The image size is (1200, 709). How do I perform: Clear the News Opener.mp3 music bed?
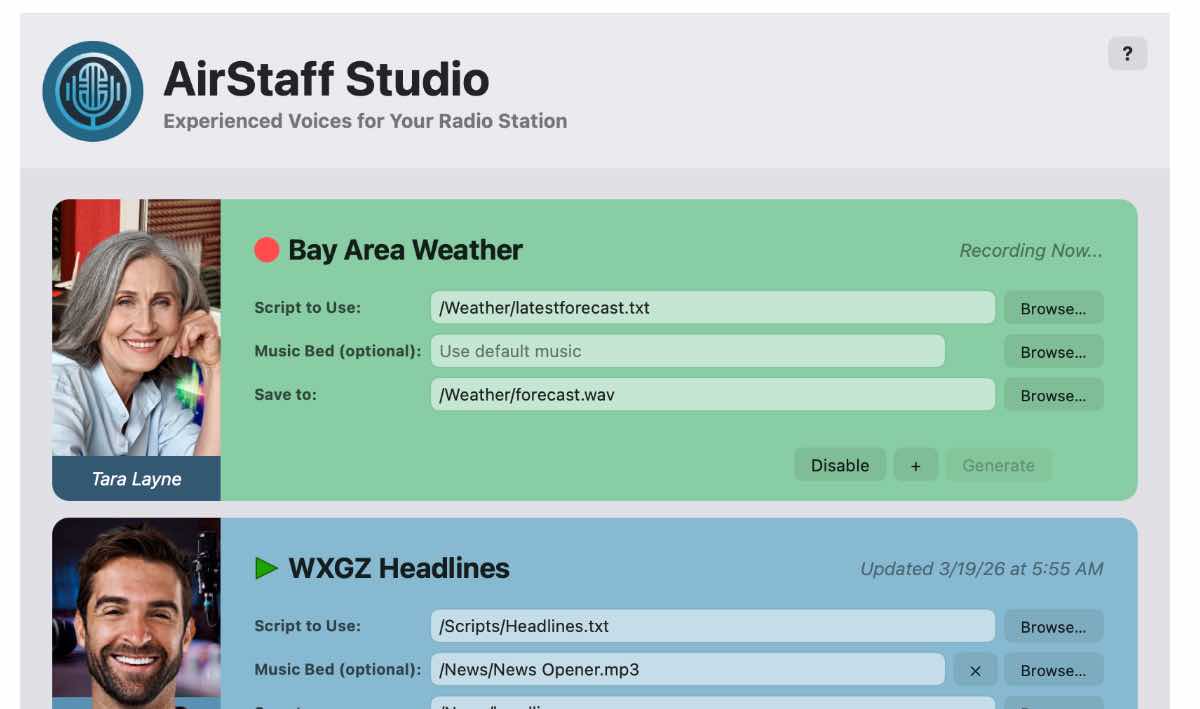975,670
